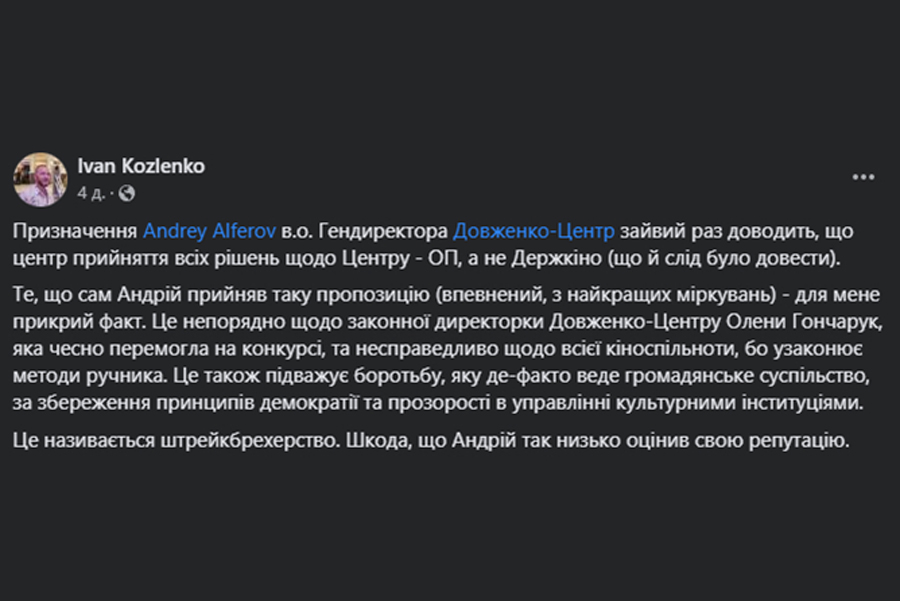Click the word 'штрейкбрехерство' in the last line
Viewport: 900px width, 601px height.
pyautogui.click(x=251, y=441)
